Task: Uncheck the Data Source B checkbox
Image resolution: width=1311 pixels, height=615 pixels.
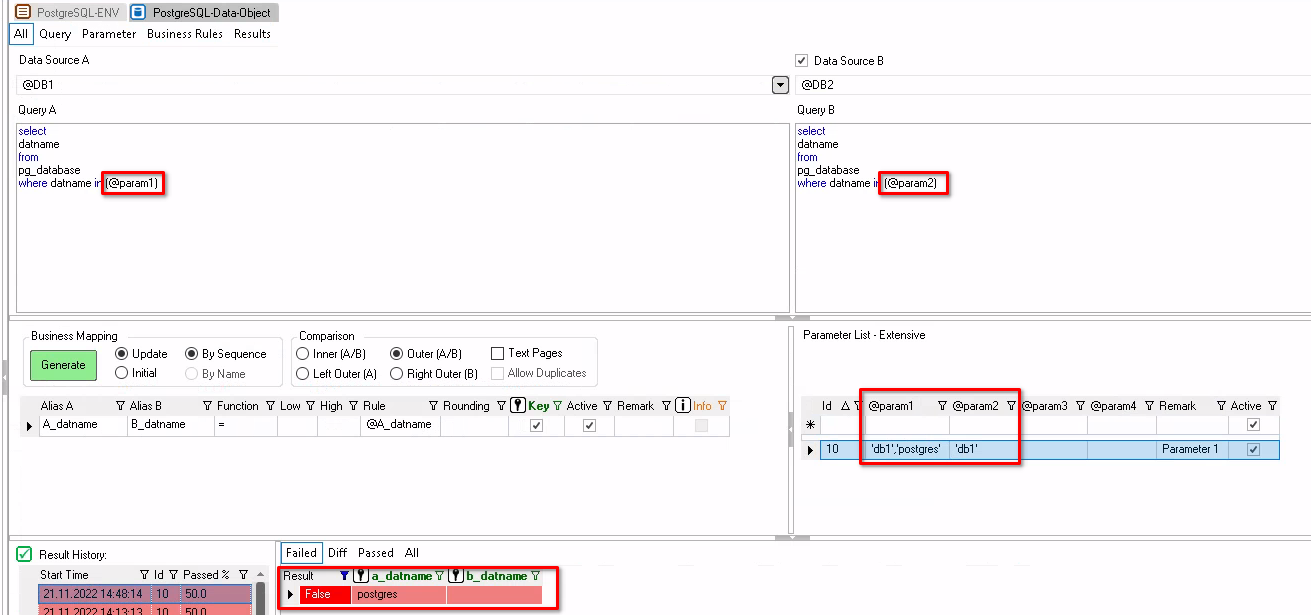Action: tap(801, 61)
